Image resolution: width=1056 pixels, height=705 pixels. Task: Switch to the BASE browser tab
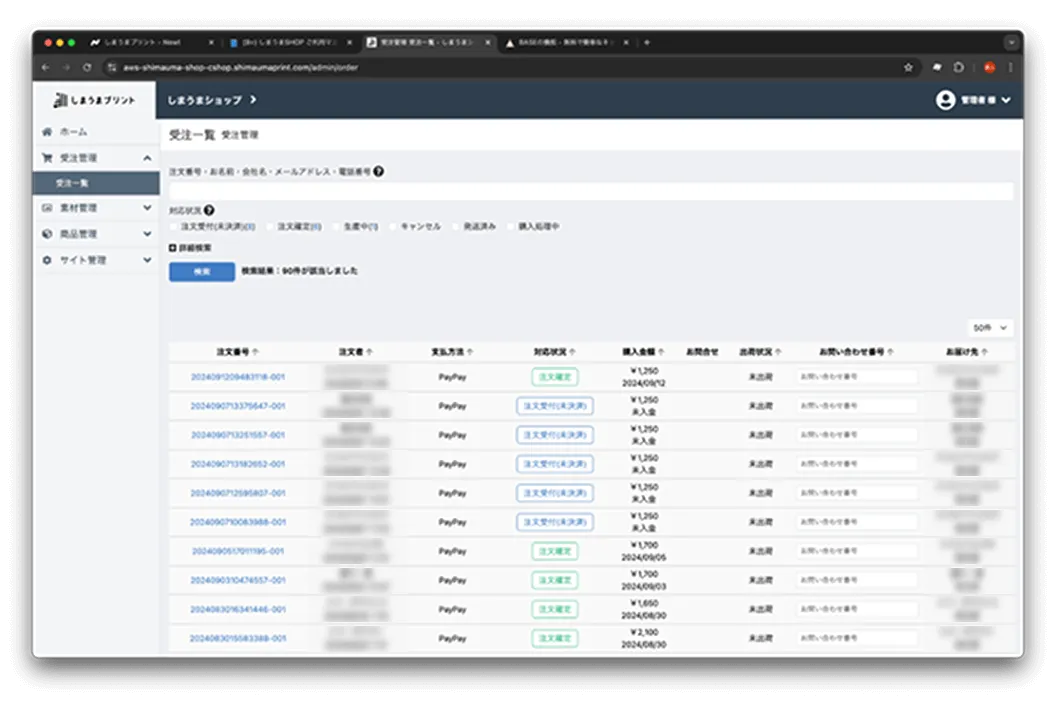click(563, 43)
